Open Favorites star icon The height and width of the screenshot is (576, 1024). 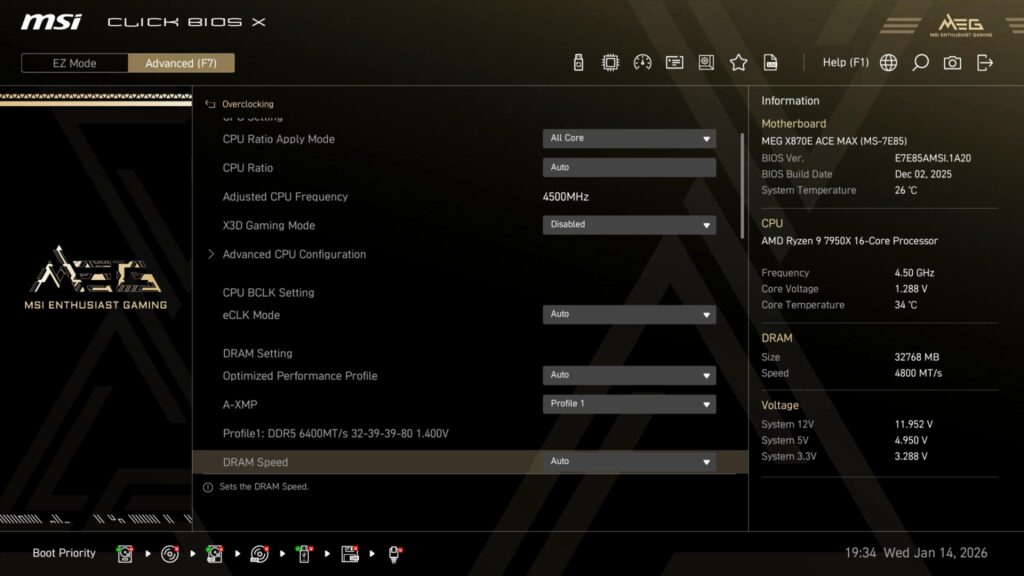pyautogui.click(x=738, y=63)
